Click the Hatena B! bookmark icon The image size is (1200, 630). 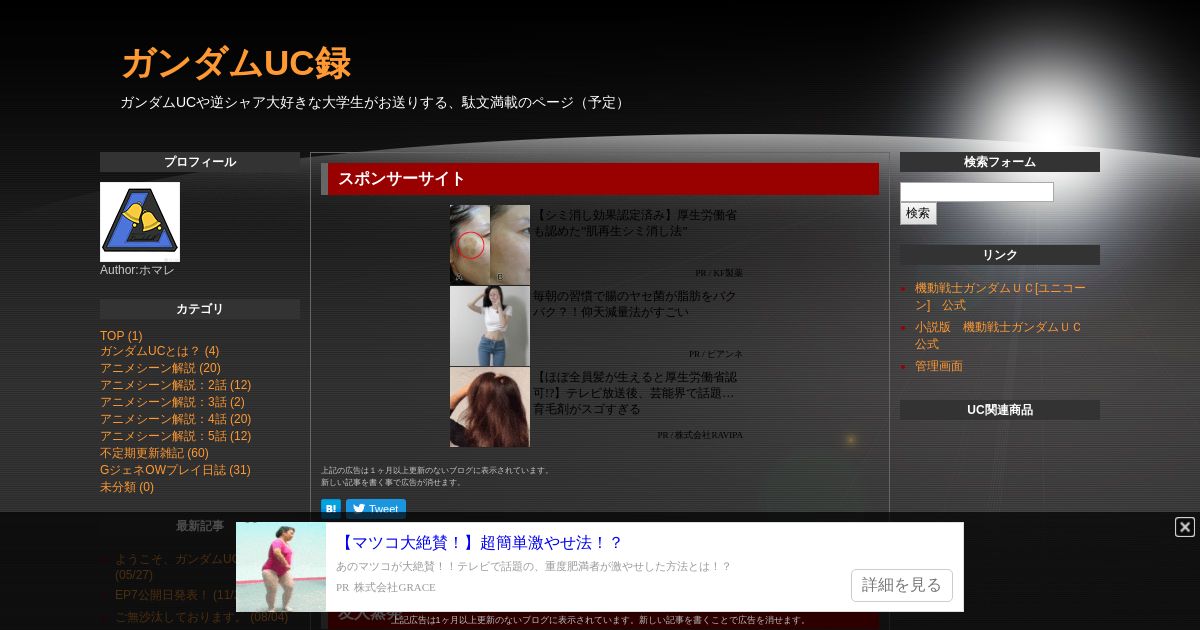(x=331, y=508)
